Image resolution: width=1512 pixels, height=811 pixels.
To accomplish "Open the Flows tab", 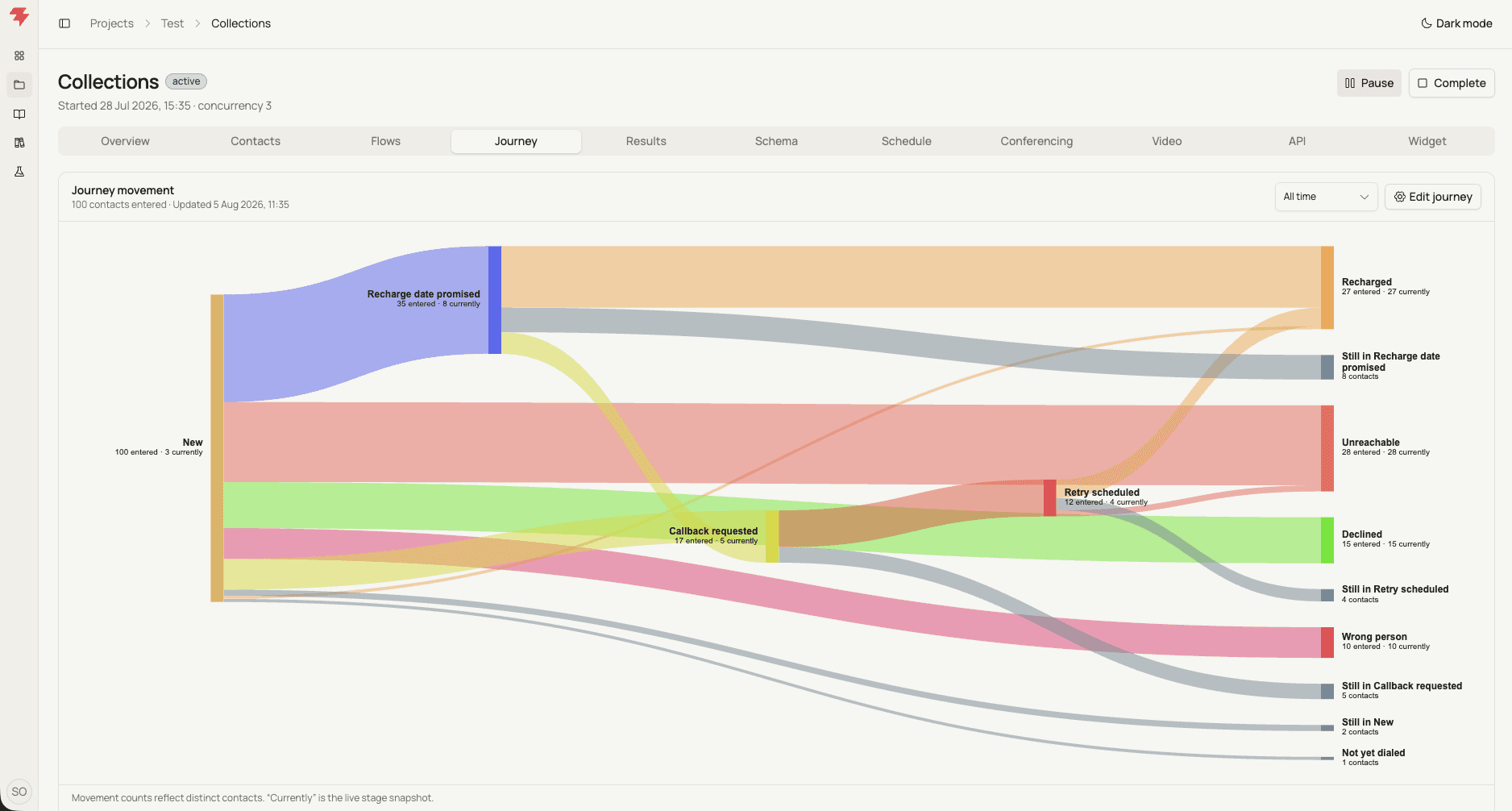I will click(385, 141).
